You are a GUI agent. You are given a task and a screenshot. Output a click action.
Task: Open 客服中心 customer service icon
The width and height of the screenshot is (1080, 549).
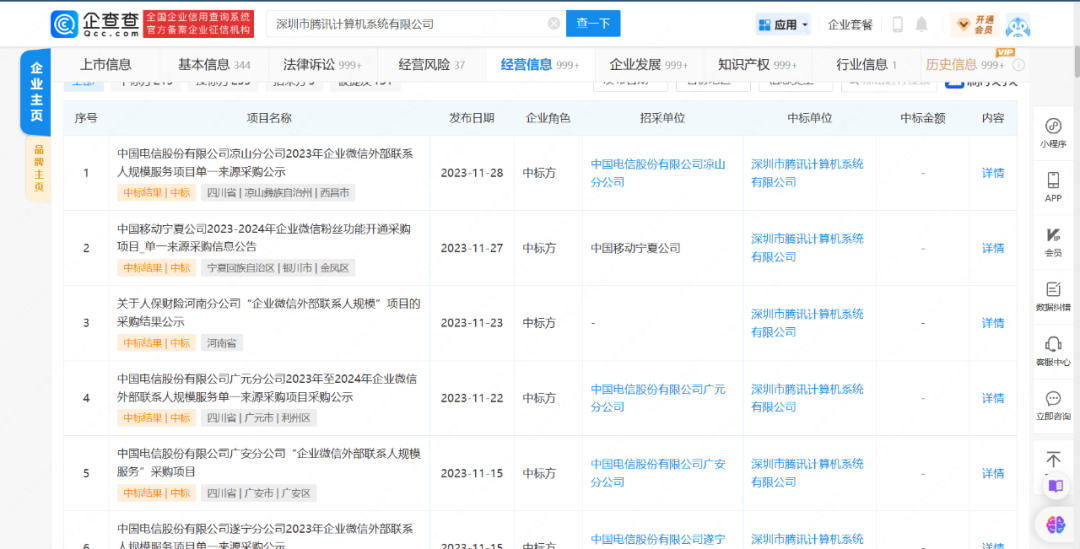pos(1053,351)
